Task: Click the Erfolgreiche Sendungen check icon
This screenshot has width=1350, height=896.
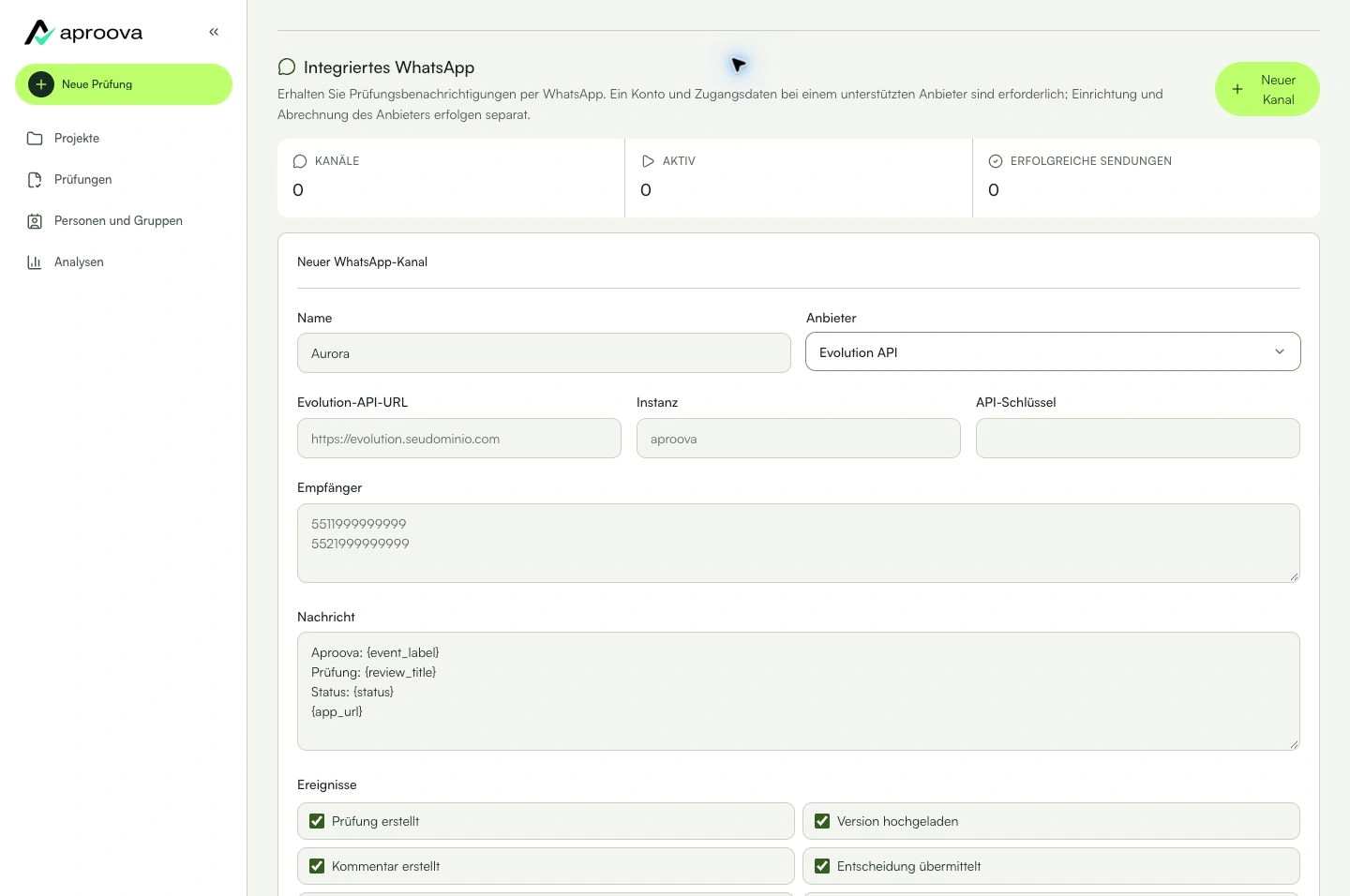Action: coord(996,161)
